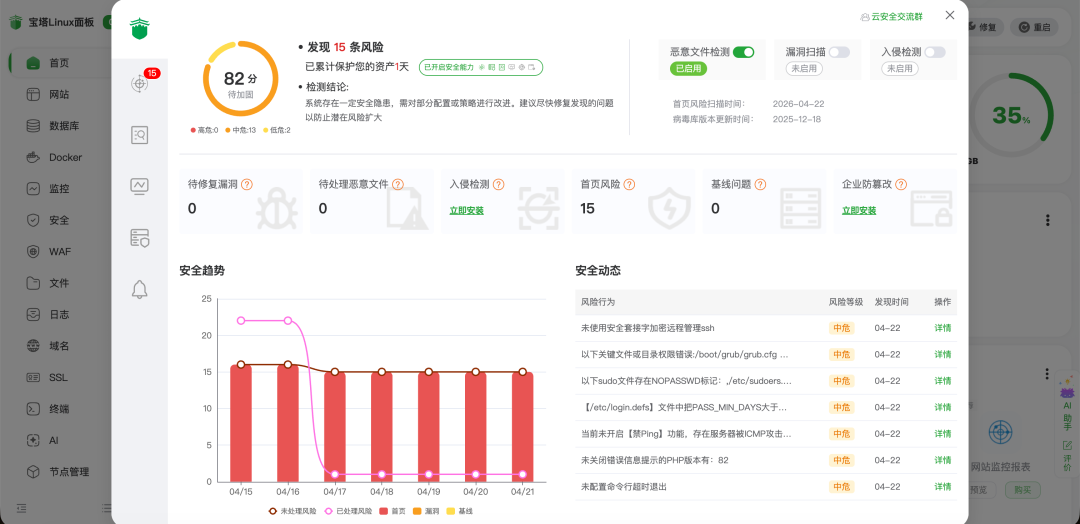Click the 04/15 red bar in chart
Image resolution: width=1080 pixels, height=524 pixels.
(x=240, y=423)
